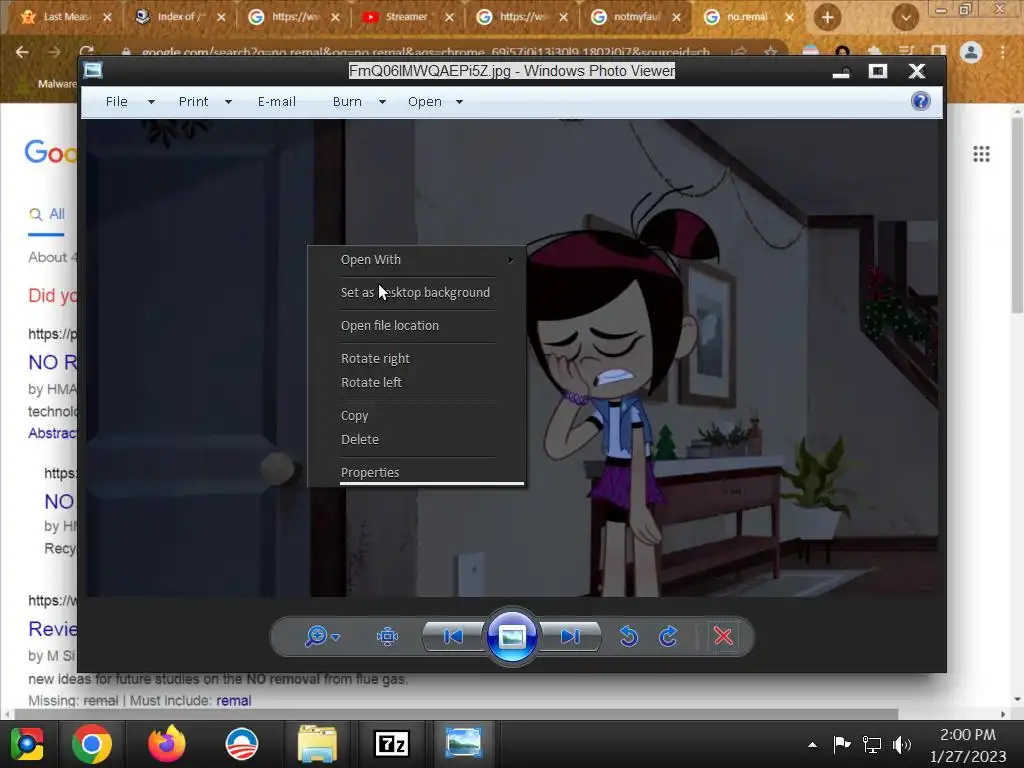Click the Actual Size fit button
The width and height of the screenshot is (1024, 768).
[x=387, y=636]
